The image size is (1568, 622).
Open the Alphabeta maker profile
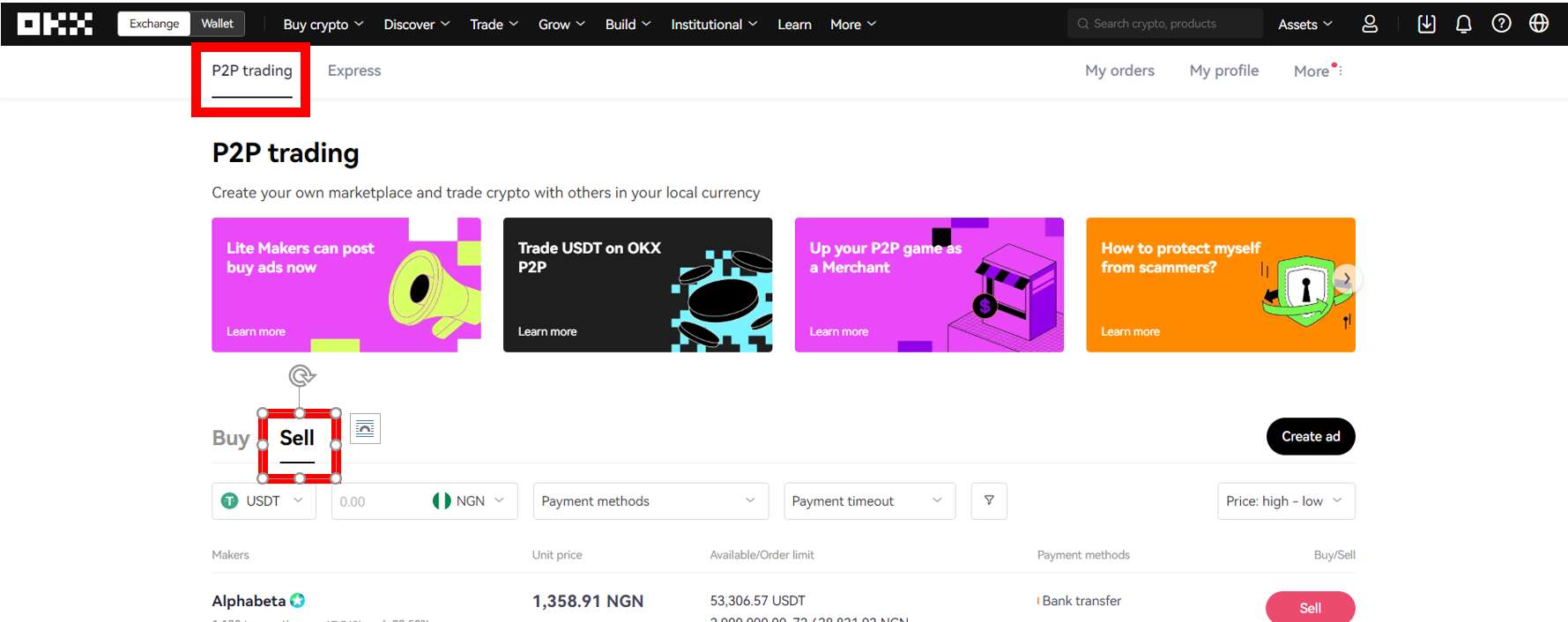point(249,601)
